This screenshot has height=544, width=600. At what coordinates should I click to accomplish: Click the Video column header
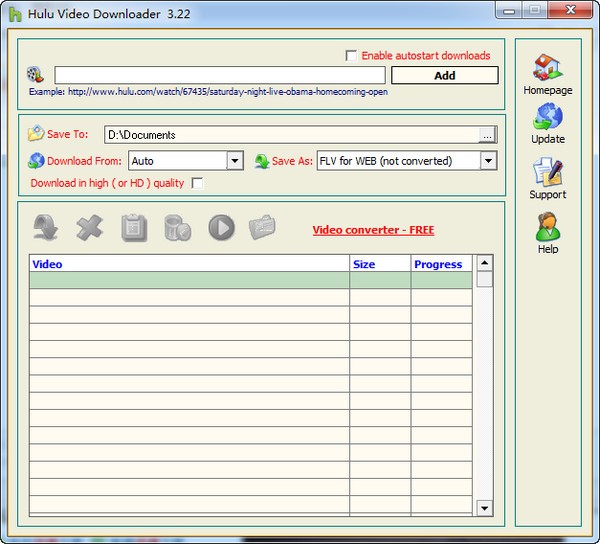tap(189, 264)
